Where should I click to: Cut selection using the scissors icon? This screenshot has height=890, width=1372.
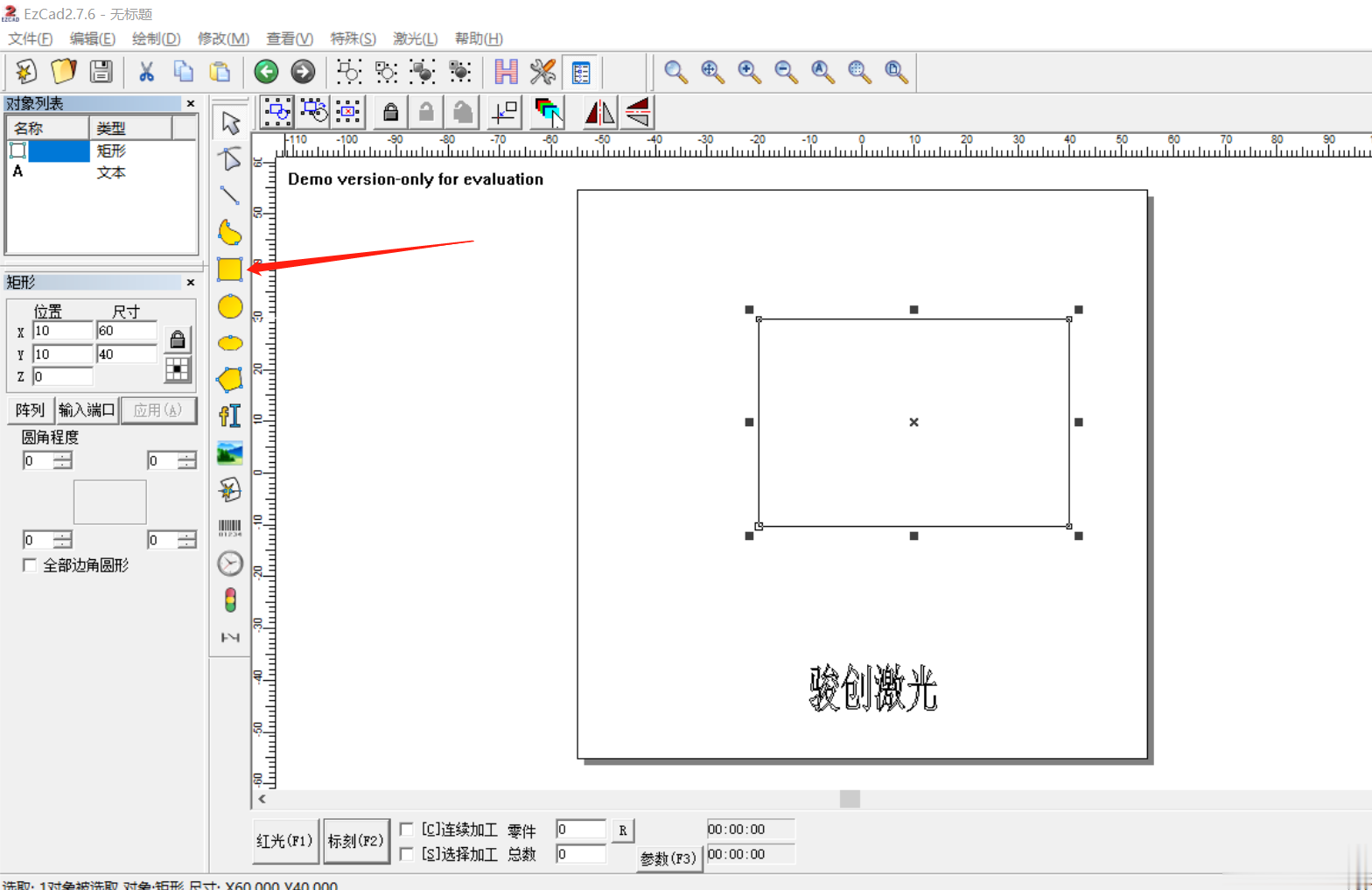[146, 72]
